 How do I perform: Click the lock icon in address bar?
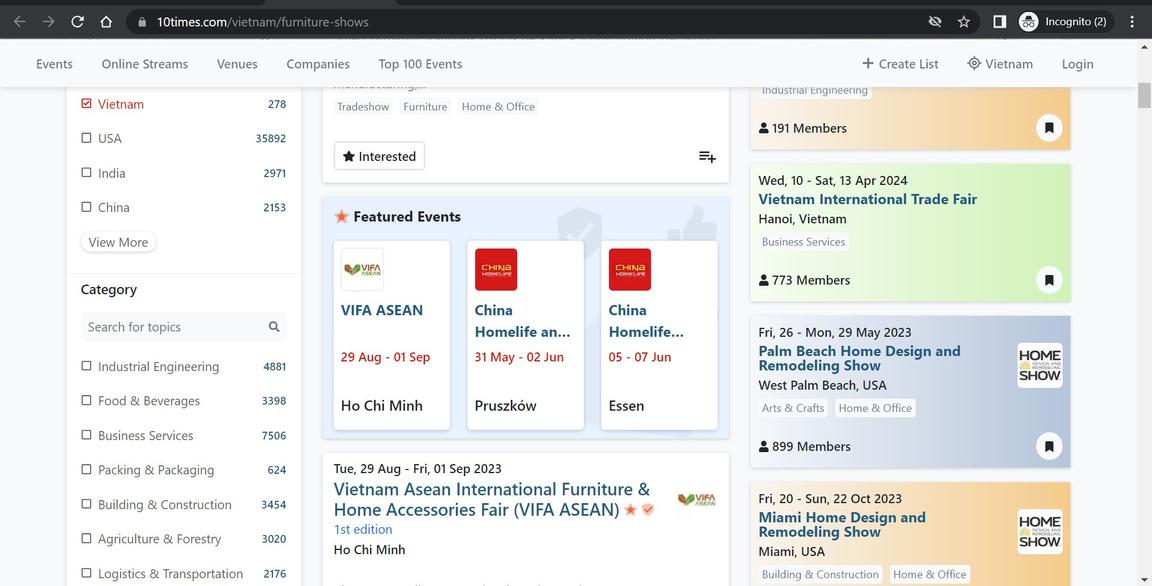click(142, 22)
